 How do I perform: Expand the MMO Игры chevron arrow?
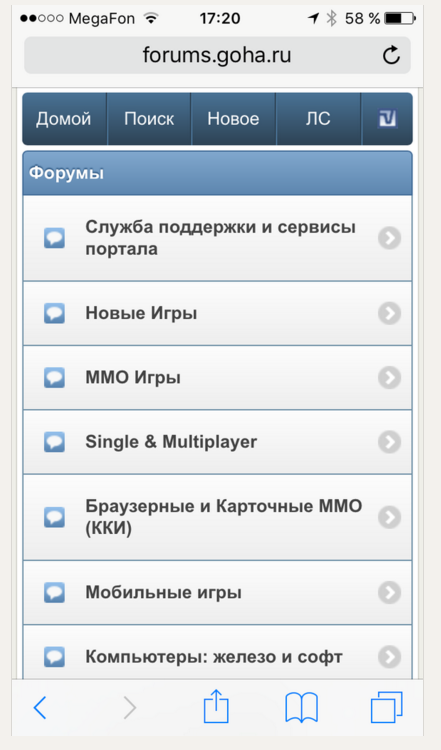pyautogui.click(x=389, y=378)
